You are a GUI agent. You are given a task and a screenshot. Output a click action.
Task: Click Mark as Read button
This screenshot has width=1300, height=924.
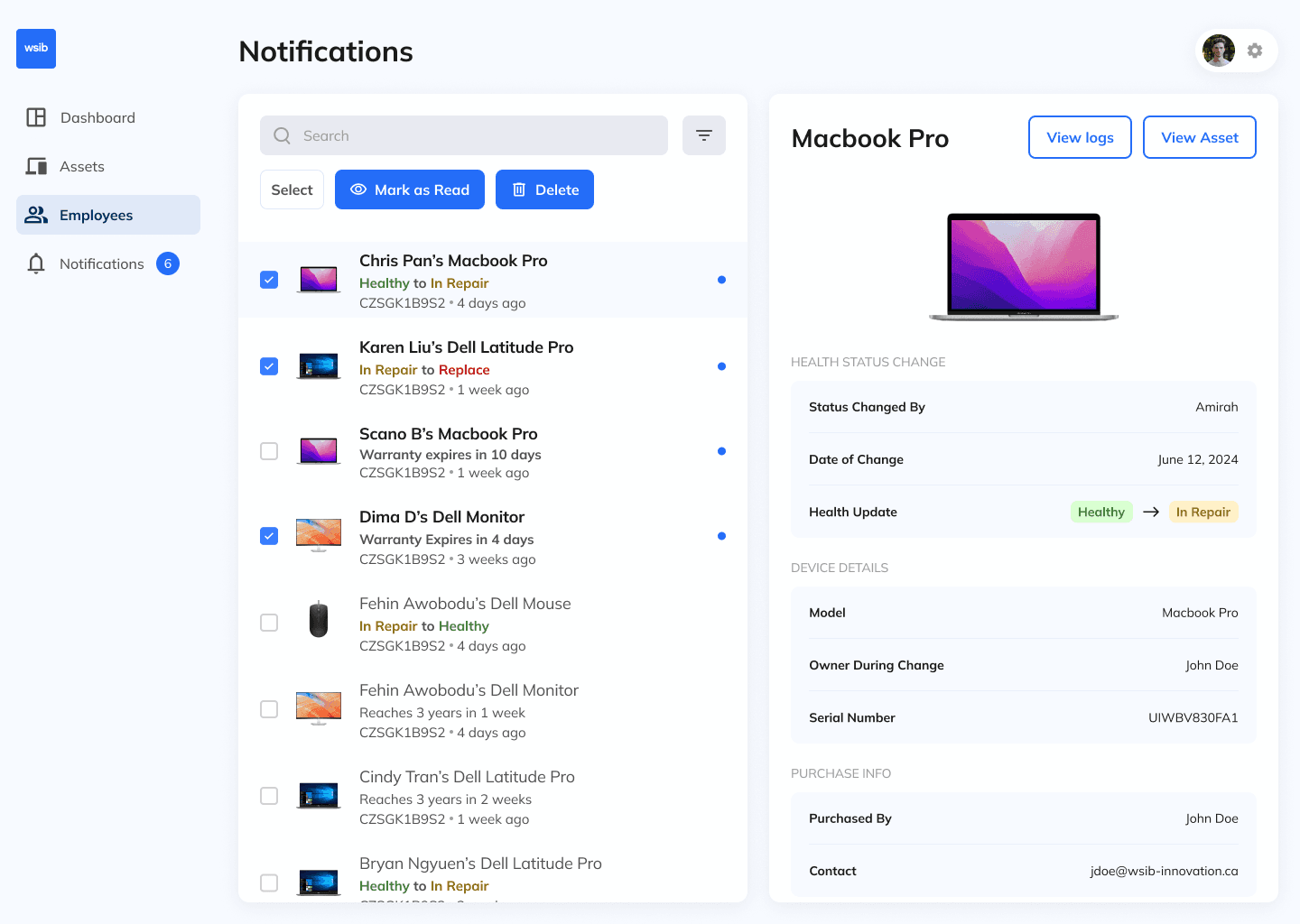(410, 189)
